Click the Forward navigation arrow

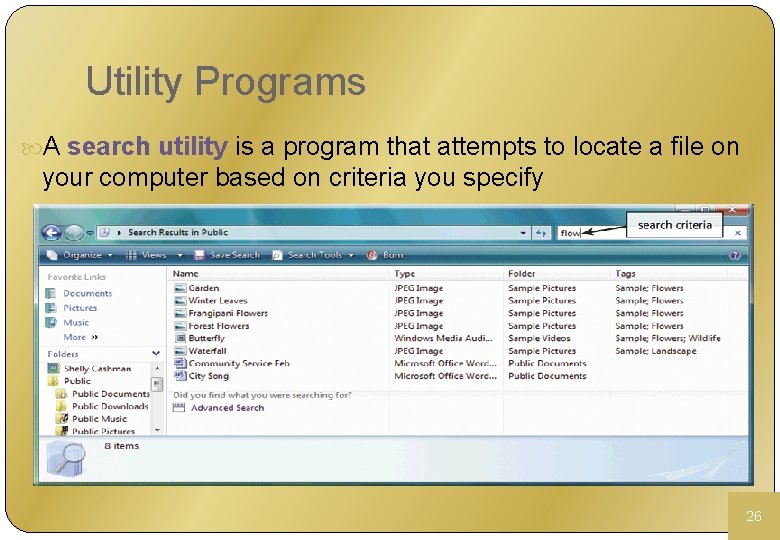coord(74,232)
